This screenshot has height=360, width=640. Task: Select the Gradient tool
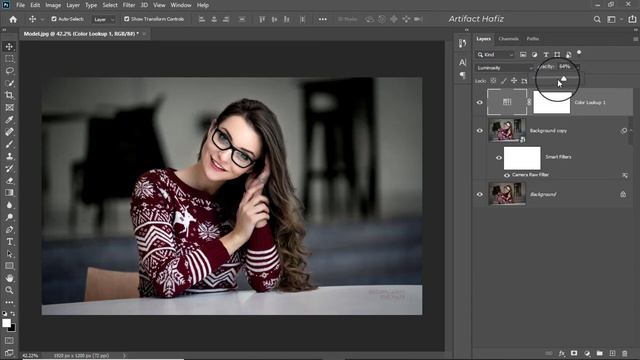pyautogui.click(x=9, y=193)
